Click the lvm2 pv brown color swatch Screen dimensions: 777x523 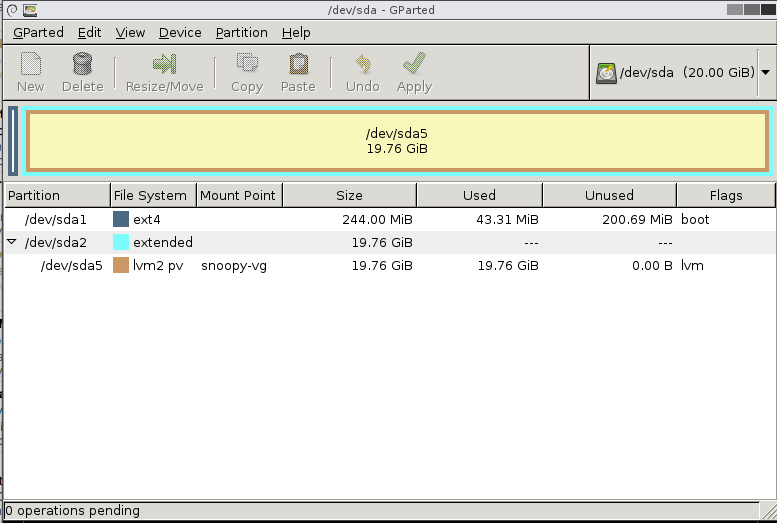[x=121, y=265]
